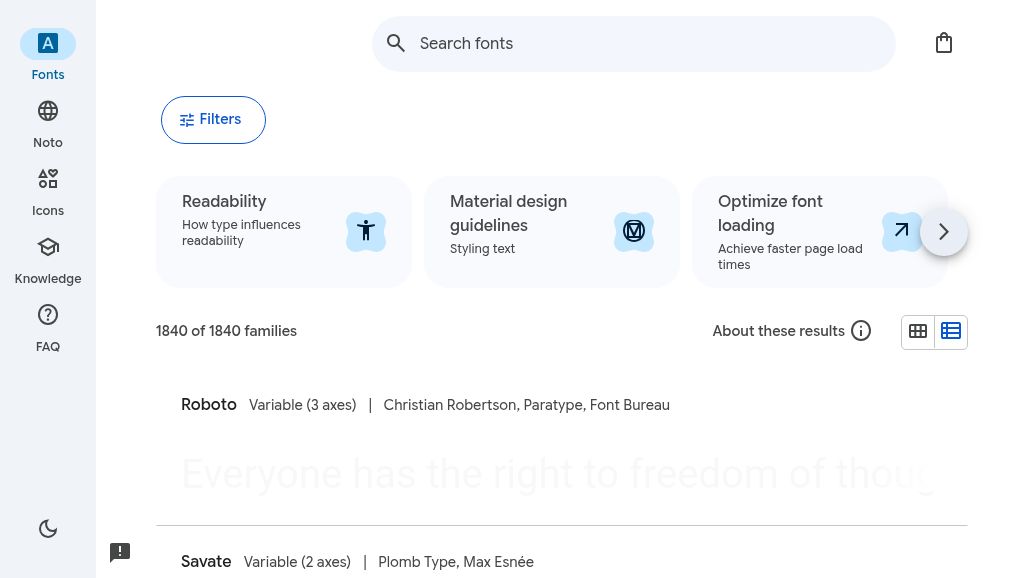Open the Knowledge graduation cap section

click(x=48, y=260)
